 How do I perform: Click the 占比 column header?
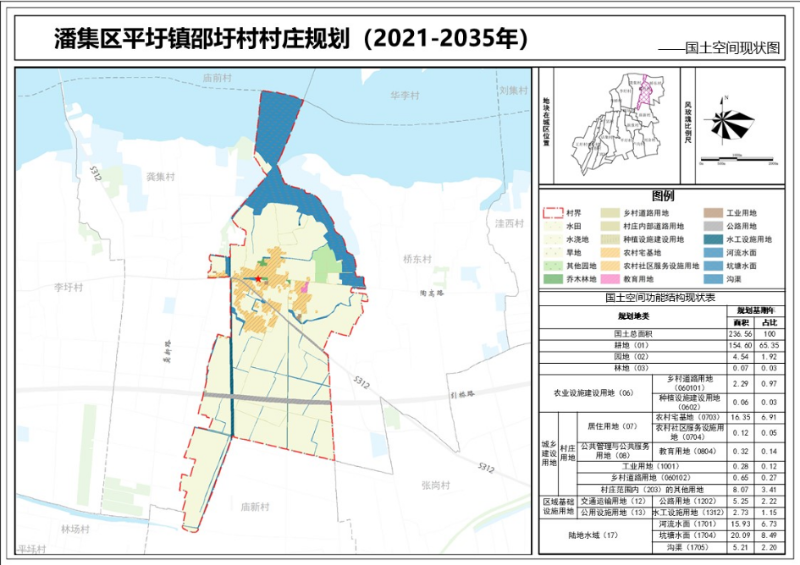point(769,323)
